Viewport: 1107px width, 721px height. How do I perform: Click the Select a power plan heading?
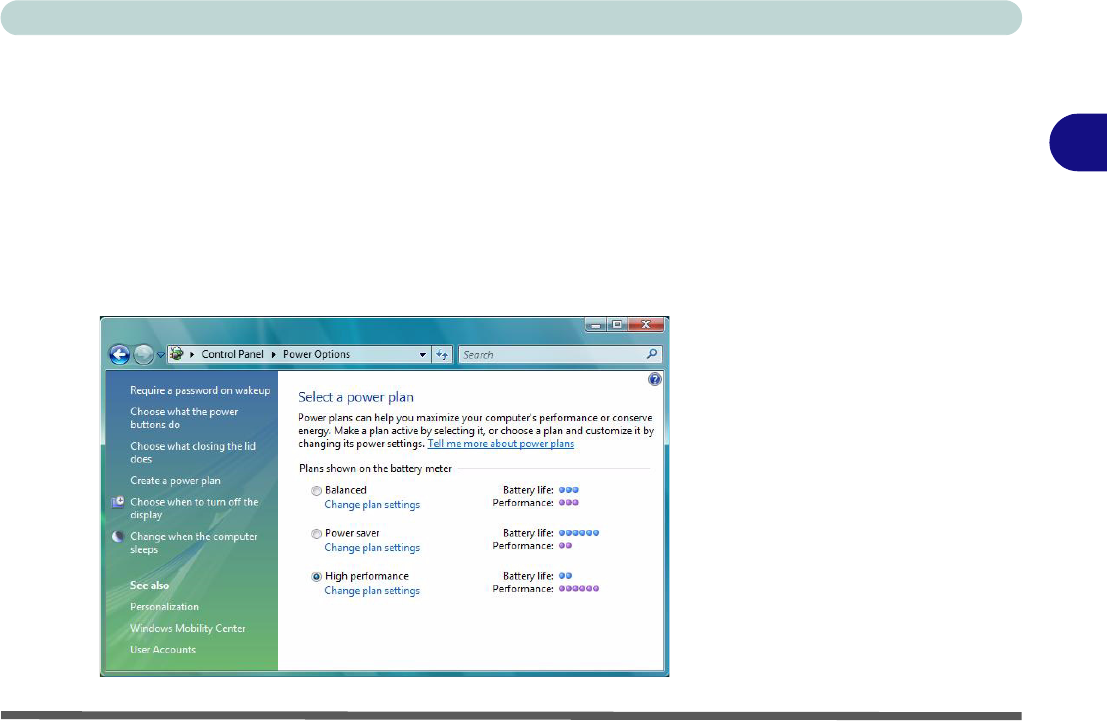[356, 398]
